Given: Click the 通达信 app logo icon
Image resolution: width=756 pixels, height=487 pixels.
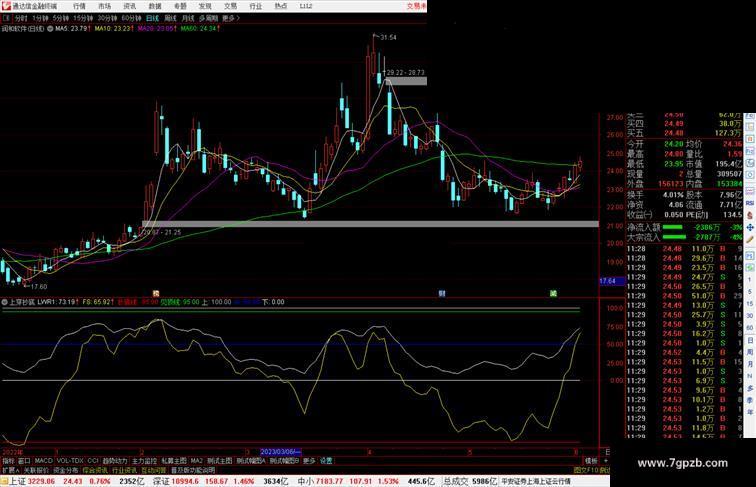Looking at the screenshot, I should [x=6, y=5].
